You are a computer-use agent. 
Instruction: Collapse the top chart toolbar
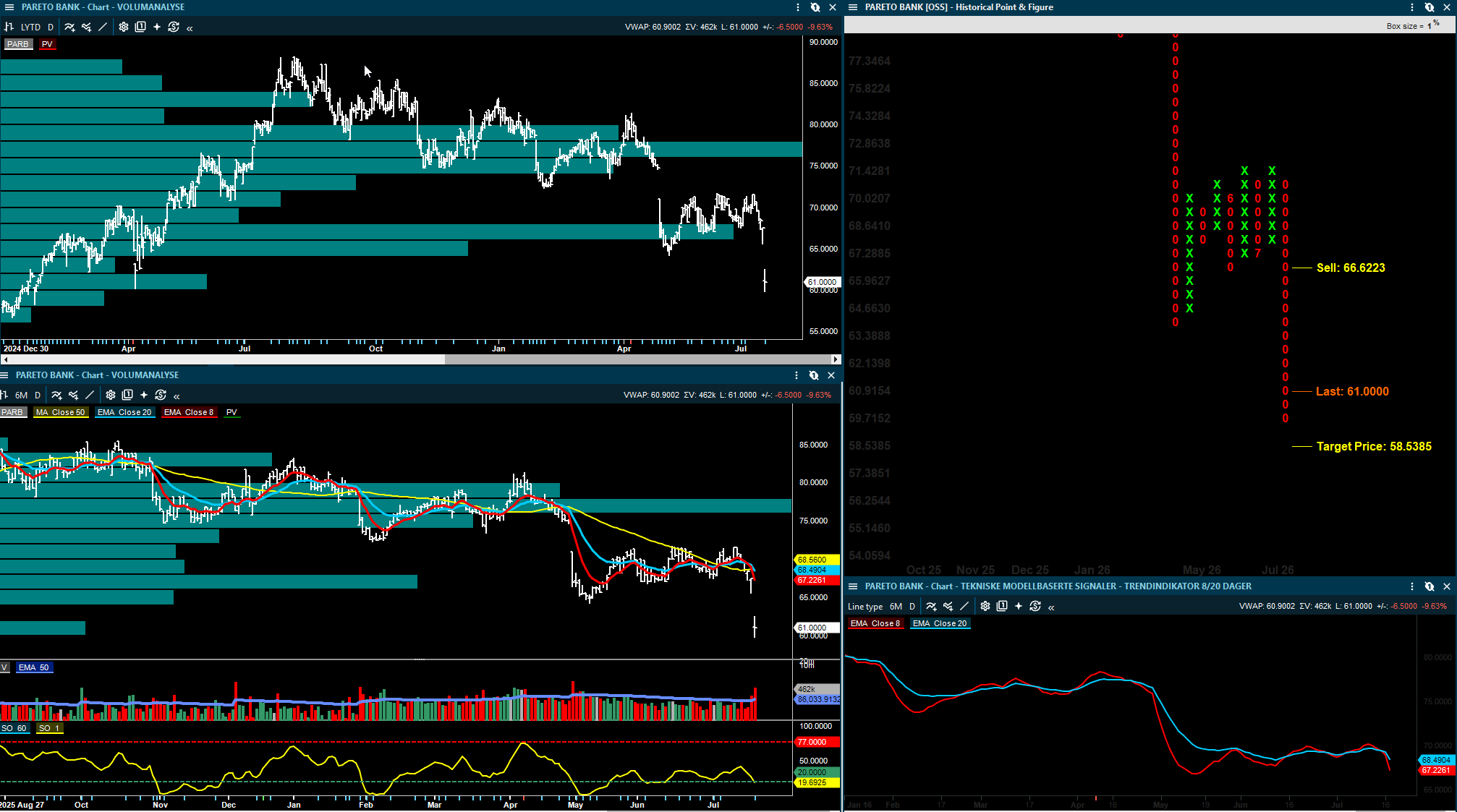tap(190, 27)
